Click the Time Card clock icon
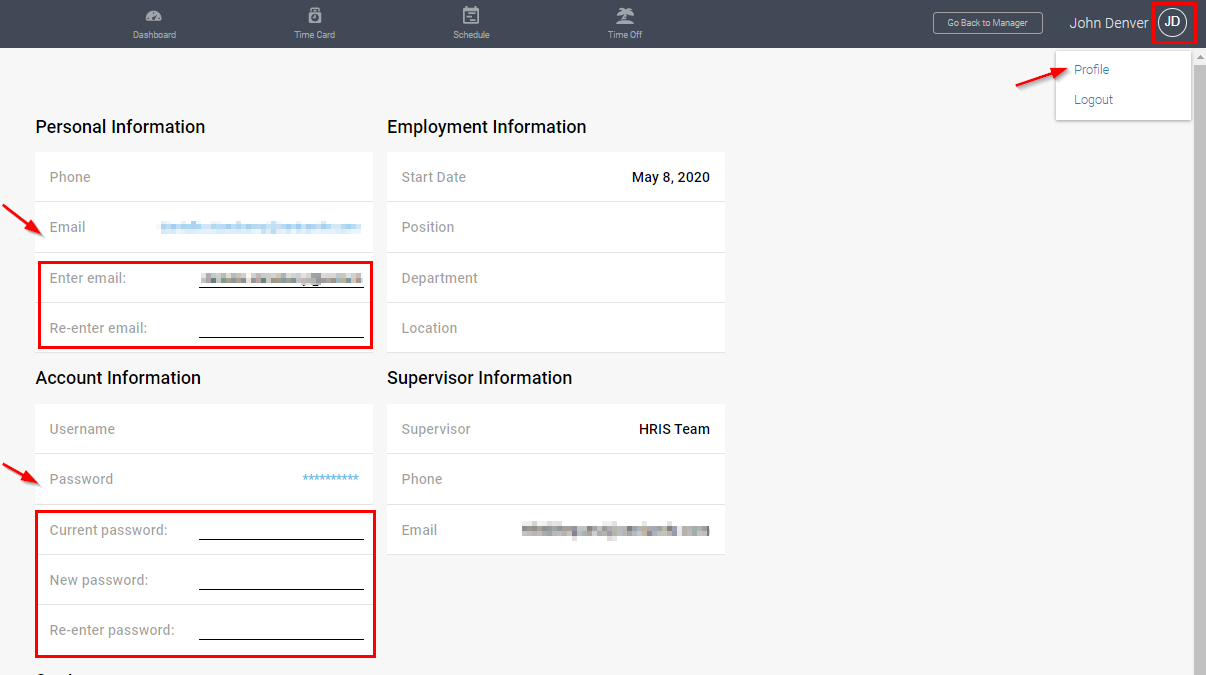 [313, 16]
